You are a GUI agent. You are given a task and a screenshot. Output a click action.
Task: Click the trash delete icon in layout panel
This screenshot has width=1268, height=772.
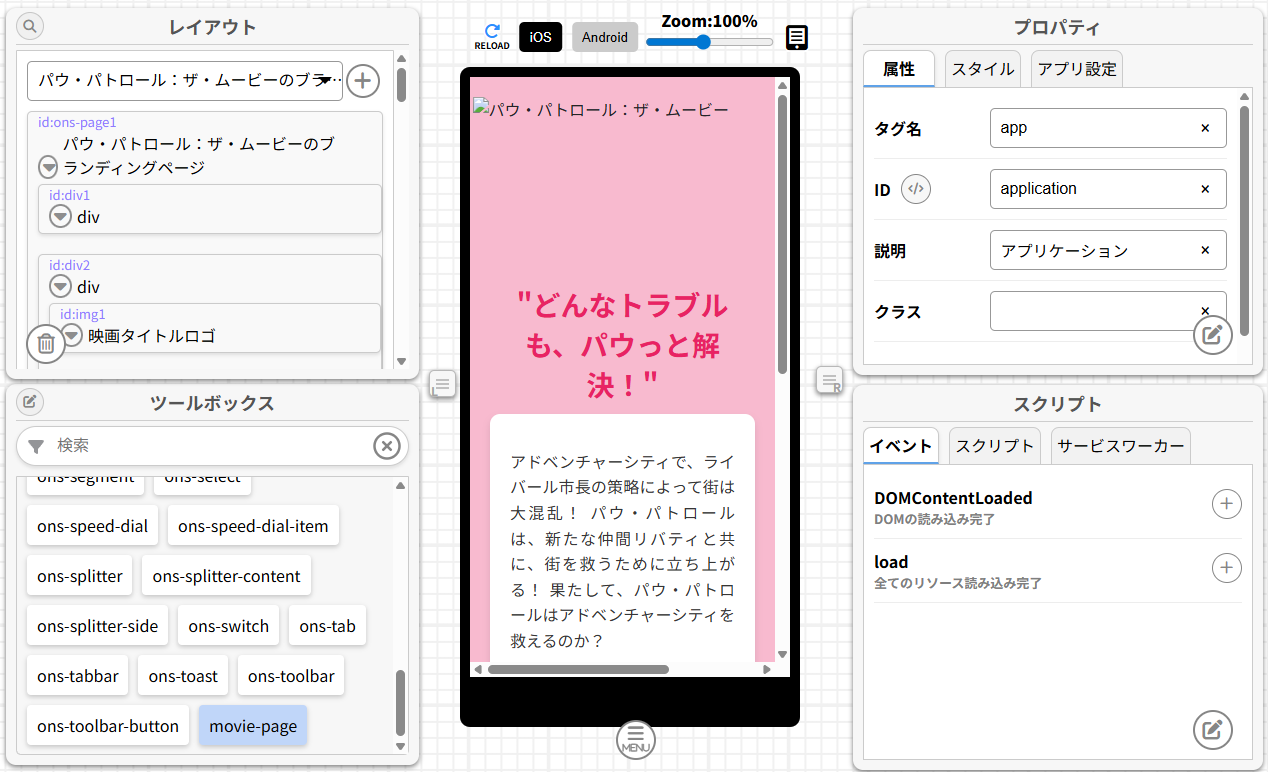[x=45, y=343]
